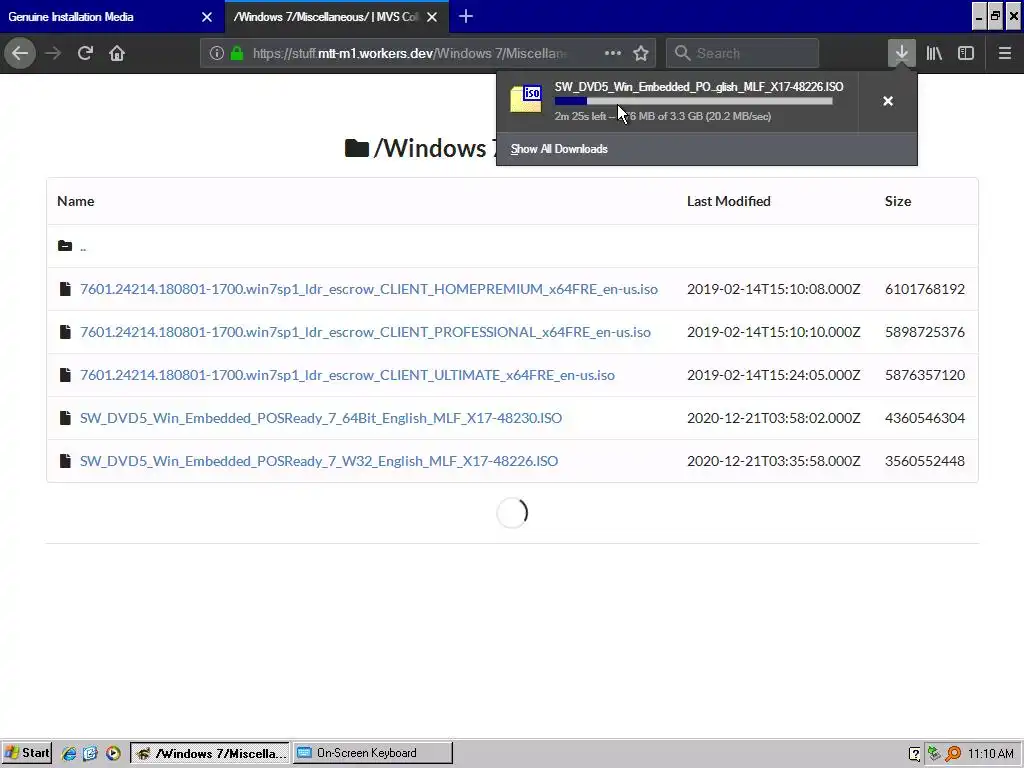
Task: Select size value 3560552448
Action: (925, 461)
